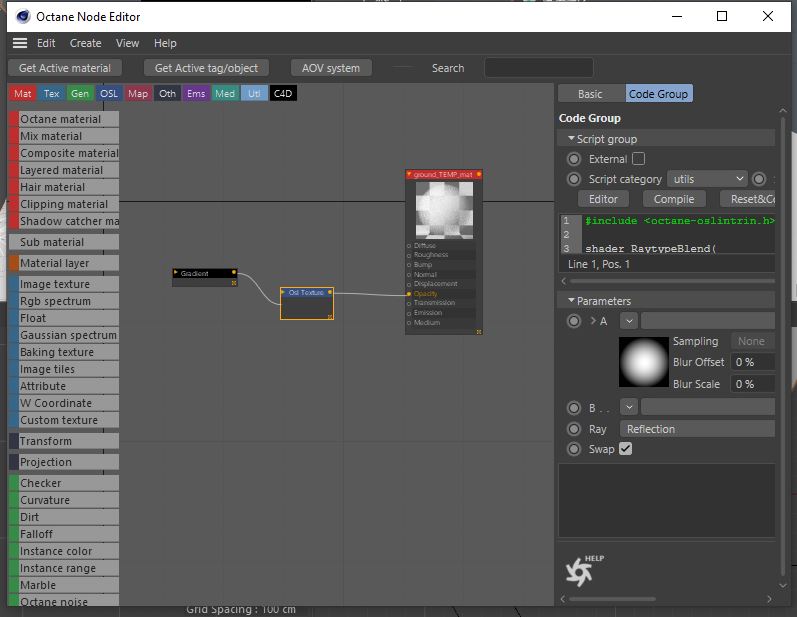797x617 pixels.
Task: Open the AOV system button
Action: (x=331, y=68)
